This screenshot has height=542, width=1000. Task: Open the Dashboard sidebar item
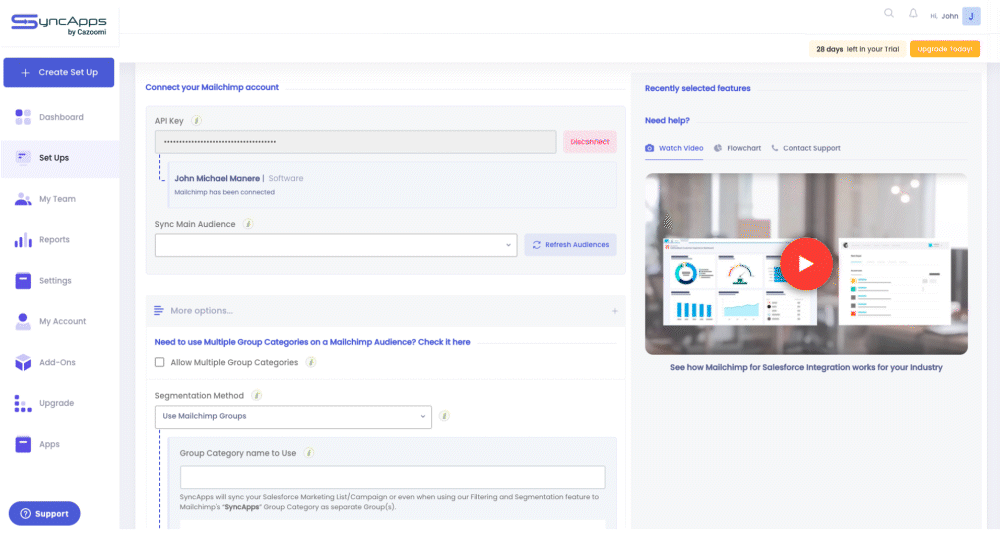click(x=60, y=117)
